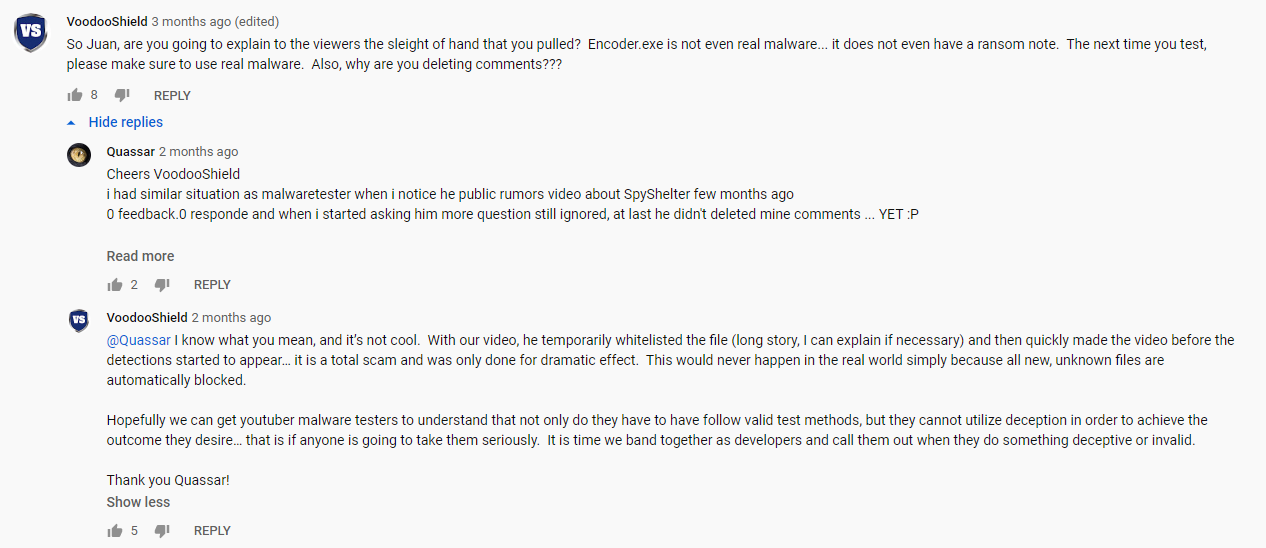Reply to VoodooShield's top comment

(x=172, y=96)
